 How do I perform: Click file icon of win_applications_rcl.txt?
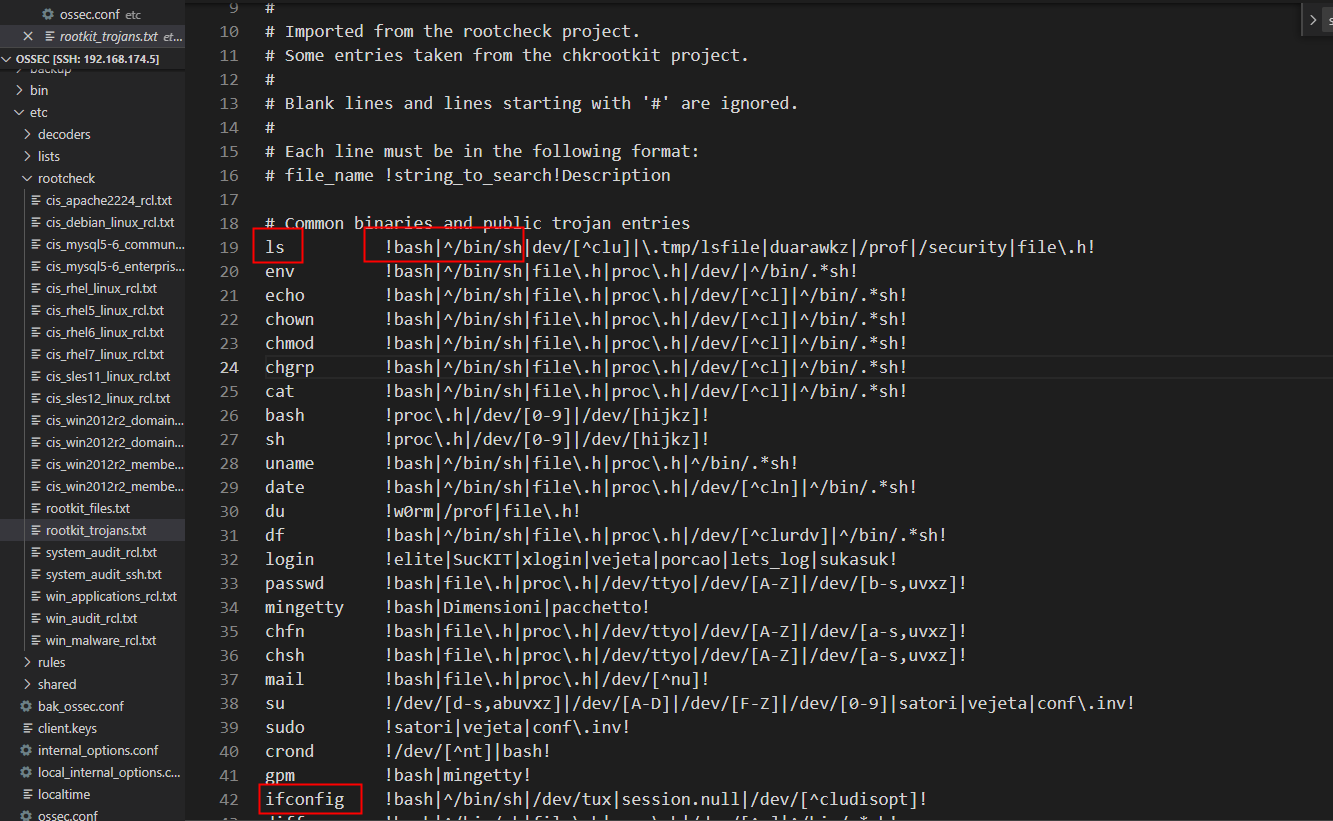pyautogui.click(x=35, y=596)
